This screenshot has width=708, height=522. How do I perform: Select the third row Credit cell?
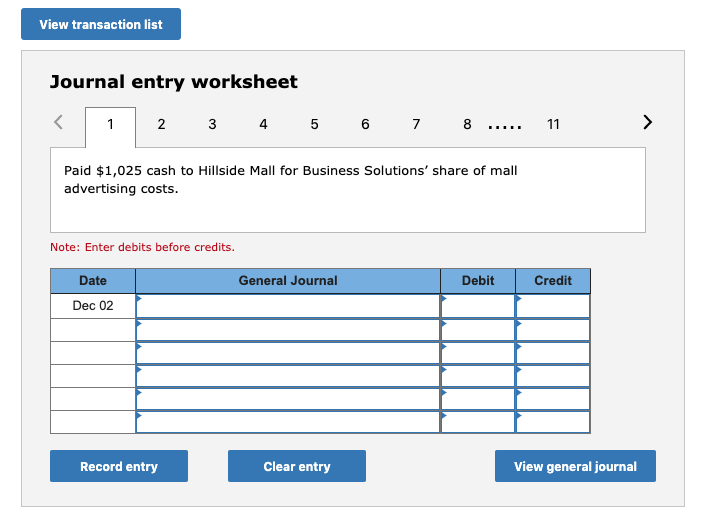(x=553, y=353)
